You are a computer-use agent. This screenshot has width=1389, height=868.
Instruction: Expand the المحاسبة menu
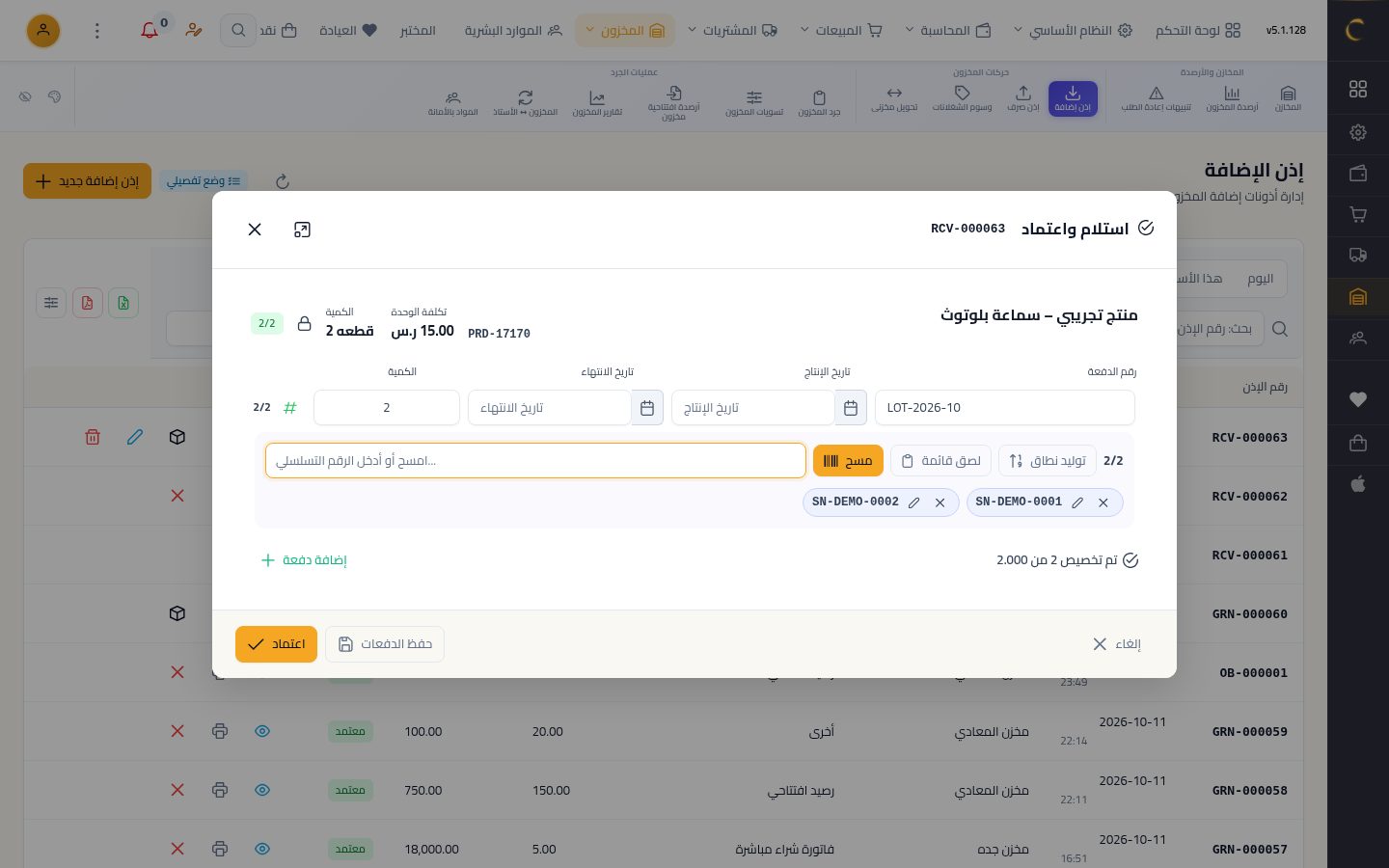[x=948, y=31]
